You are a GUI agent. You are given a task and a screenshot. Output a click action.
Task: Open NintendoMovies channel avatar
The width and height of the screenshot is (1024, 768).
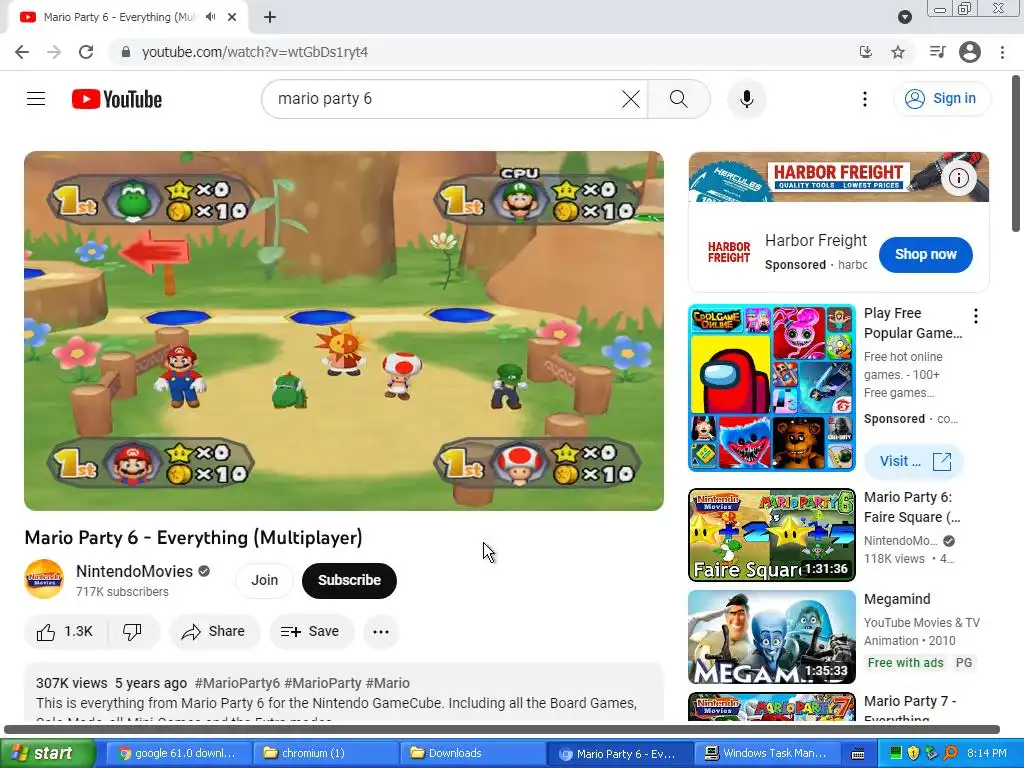(44, 579)
